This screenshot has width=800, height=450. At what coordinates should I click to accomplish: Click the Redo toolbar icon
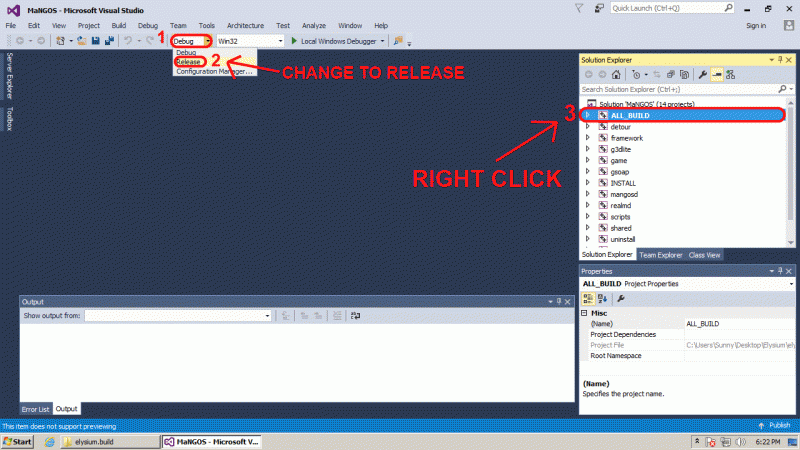149,41
